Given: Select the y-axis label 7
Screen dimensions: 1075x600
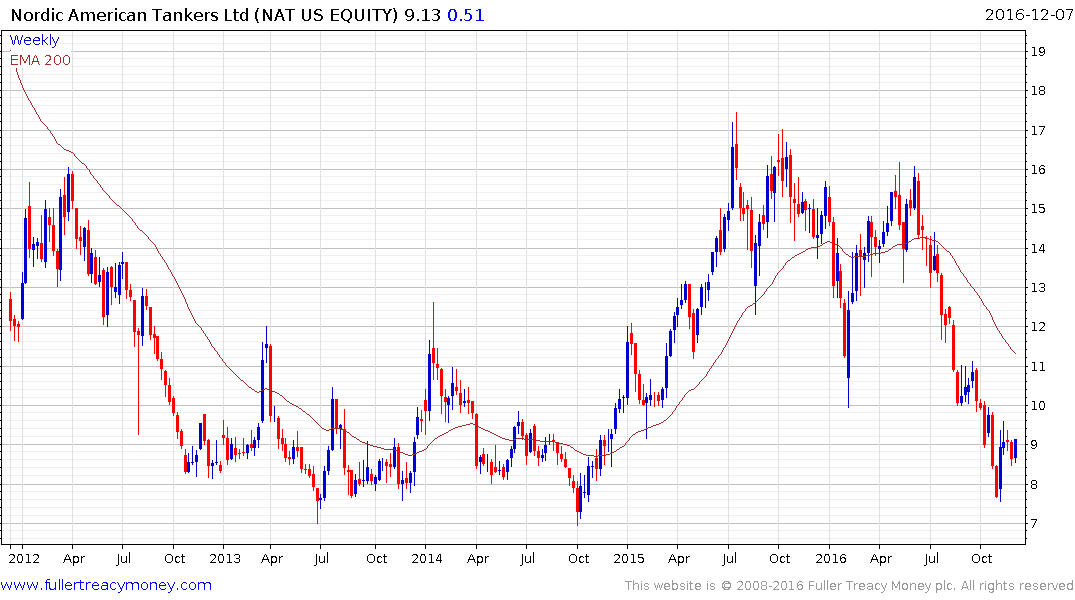Looking at the screenshot, I should pos(1034,524).
